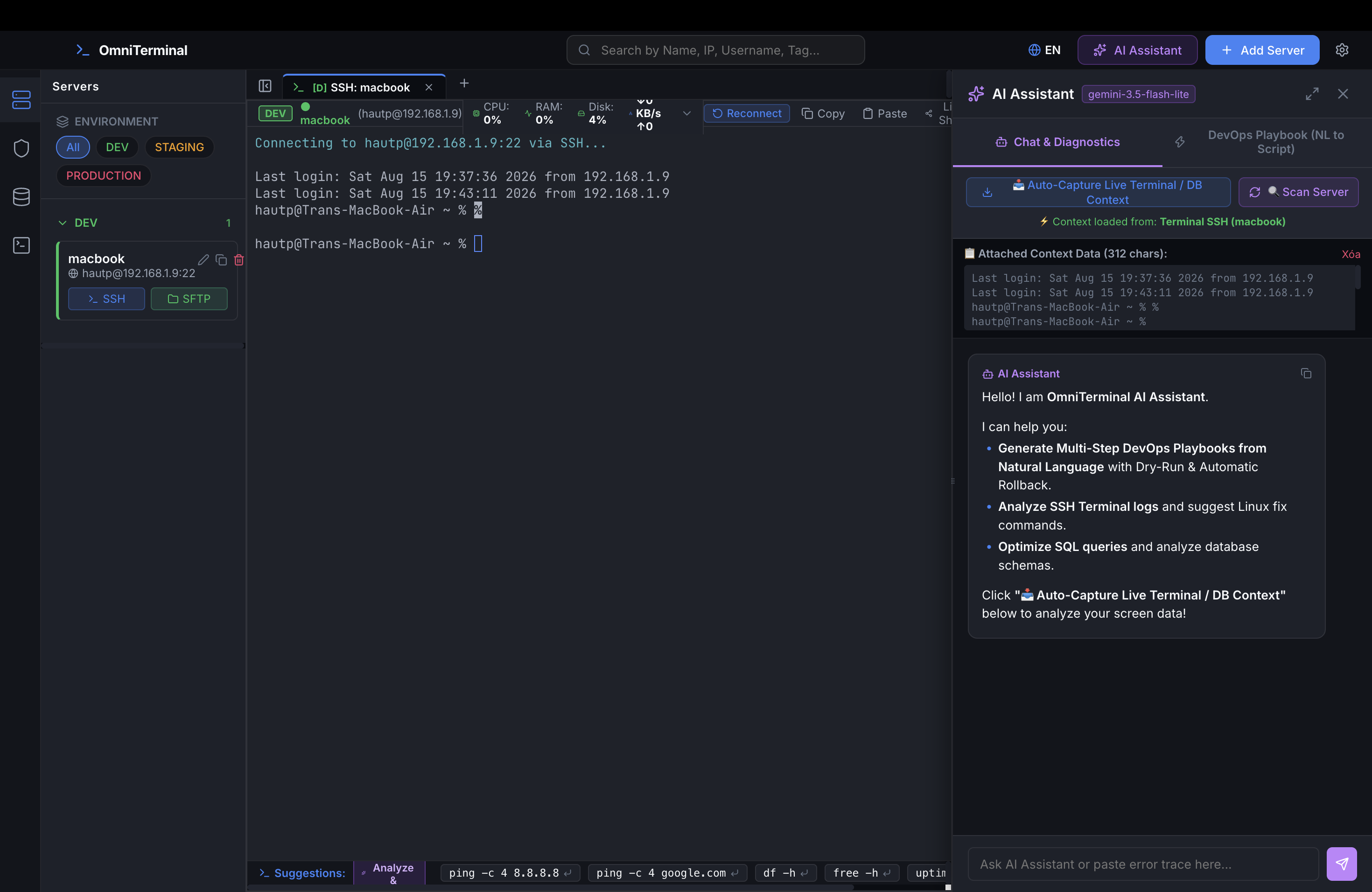This screenshot has height=892, width=1372.
Task: Filter servers by PRODUCTION environment
Action: coord(103,175)
